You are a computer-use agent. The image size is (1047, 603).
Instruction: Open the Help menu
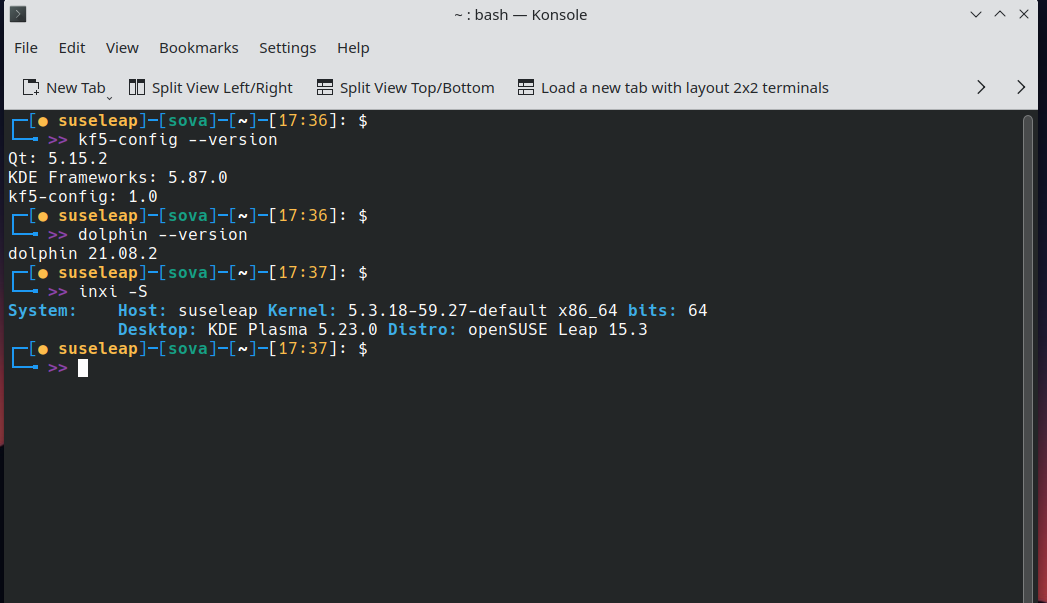coord(353,48)
